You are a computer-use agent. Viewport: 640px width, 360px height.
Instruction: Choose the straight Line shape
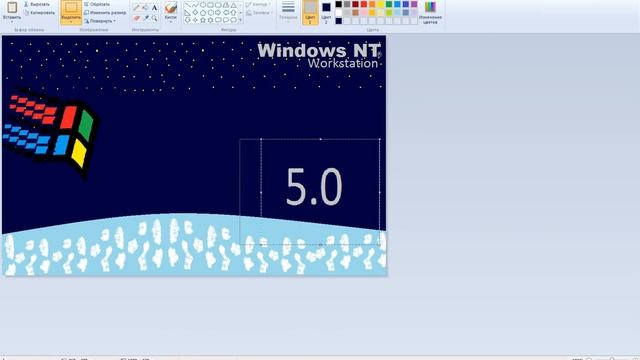187,5
